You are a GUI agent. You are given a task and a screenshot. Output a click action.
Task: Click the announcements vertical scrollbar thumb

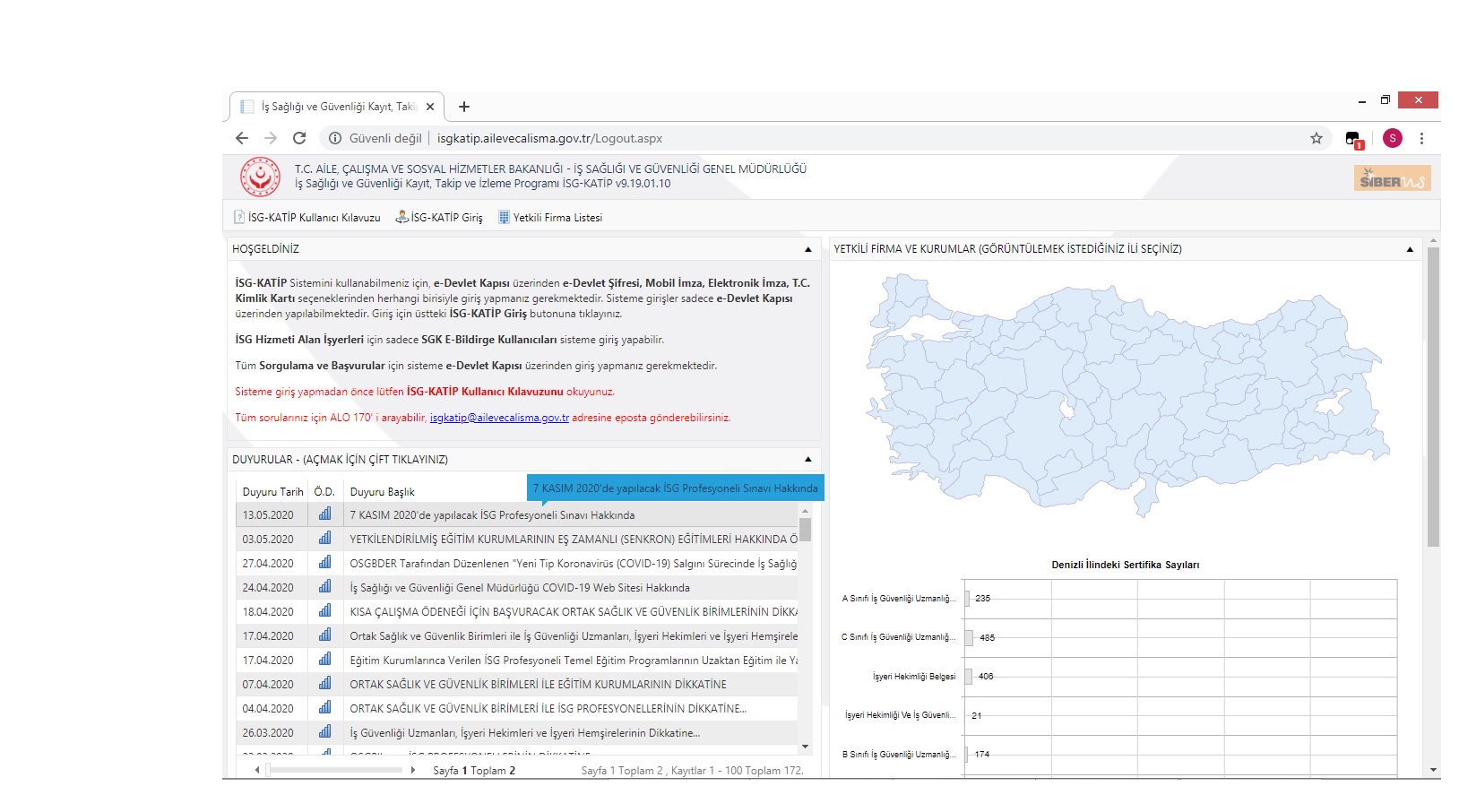[x=805, y=529]
